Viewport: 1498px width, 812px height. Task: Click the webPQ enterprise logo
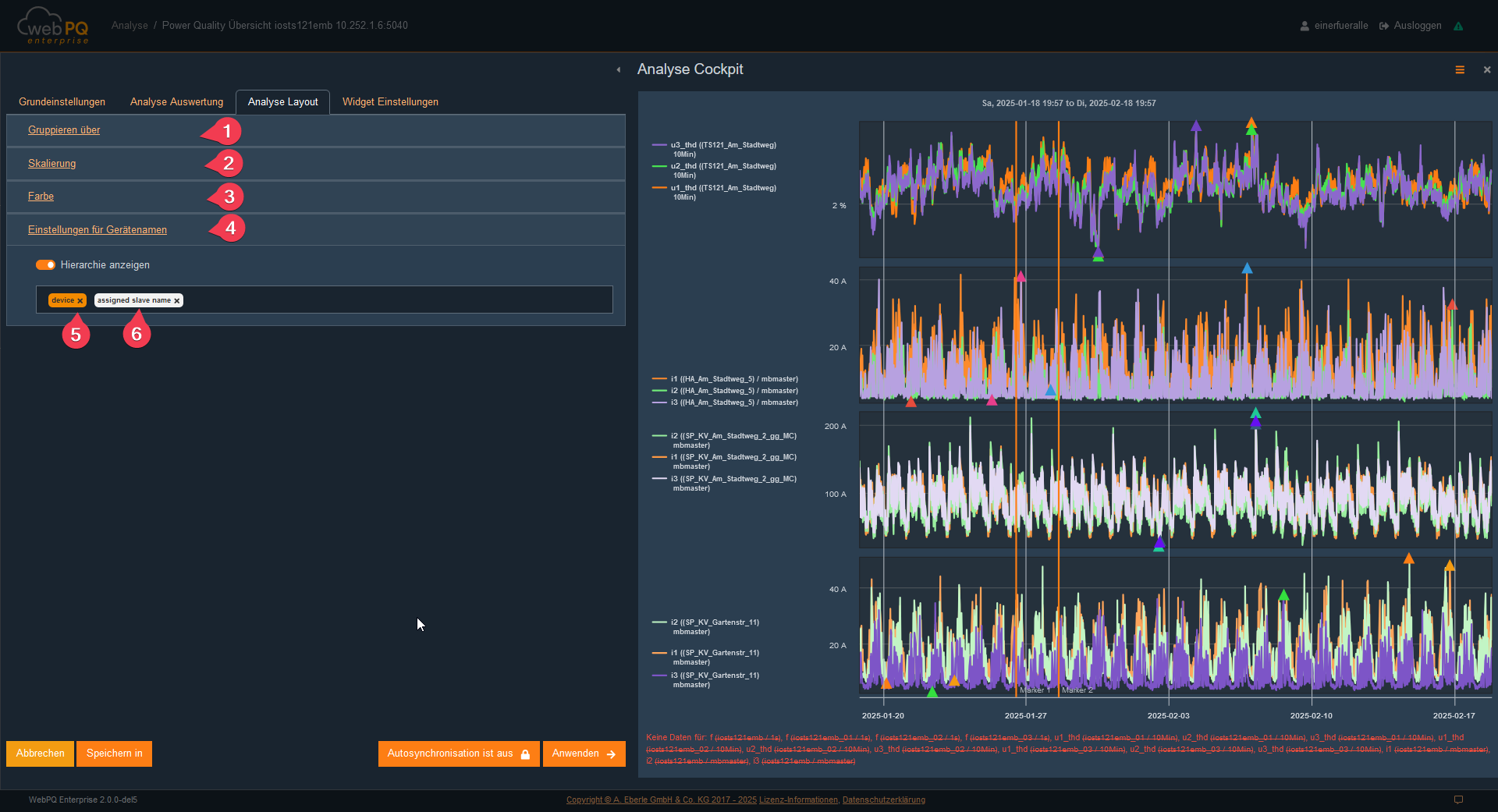(53, 26)
